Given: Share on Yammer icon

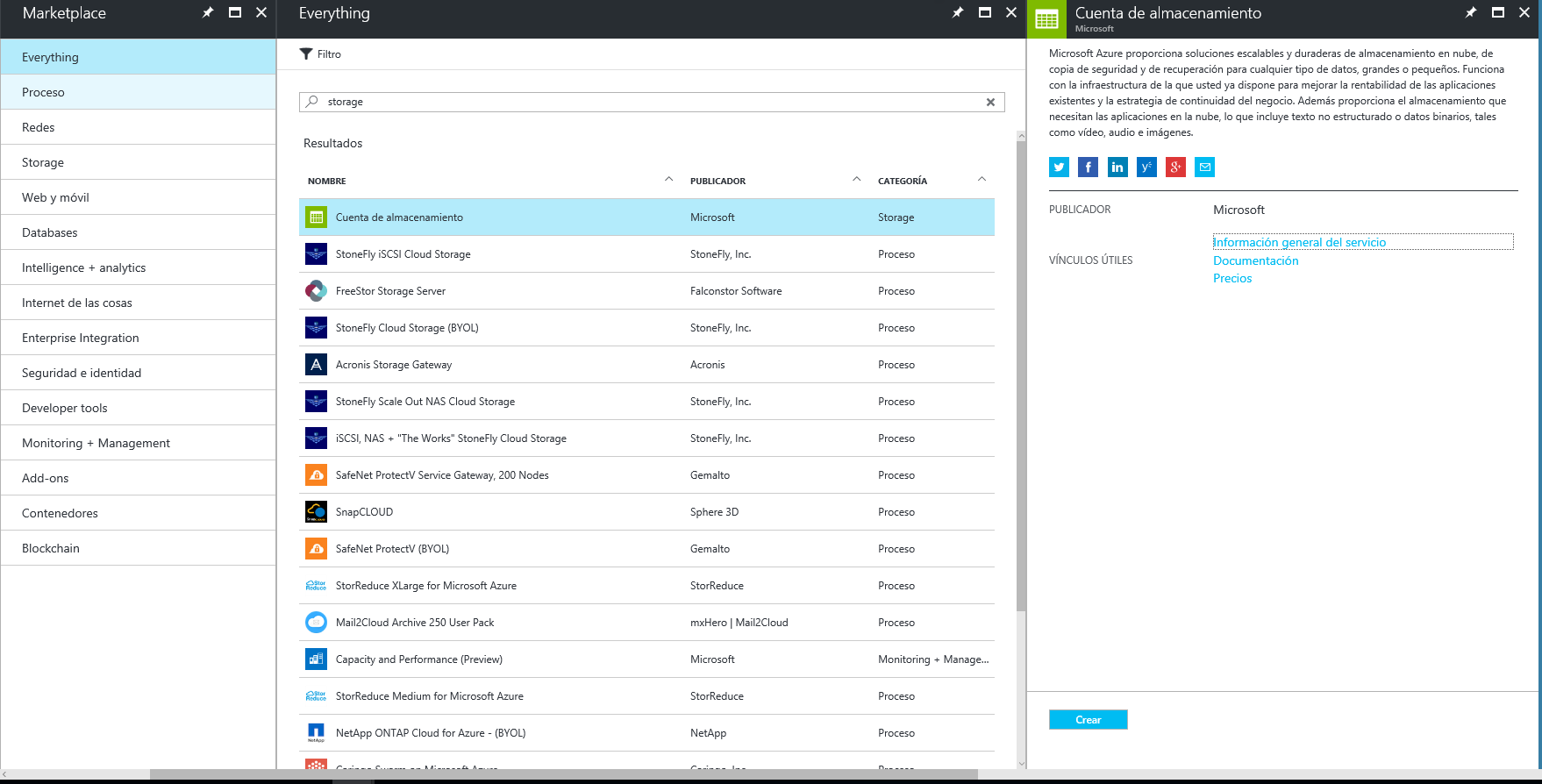Looking at the screenshot, I should click(1146, 167).
